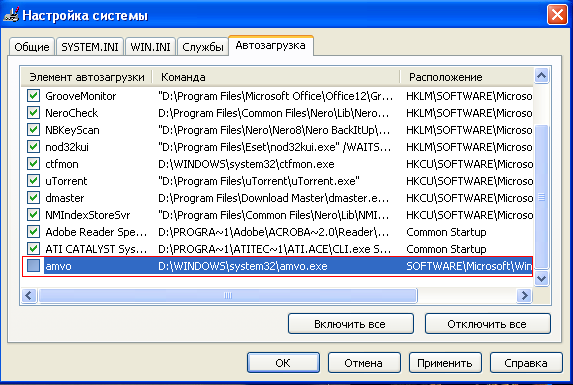The height and width of the screenshot is (385, 573).
Task: Open help with the Справка button
Action: pyautogui.click(x=526, y=363)
